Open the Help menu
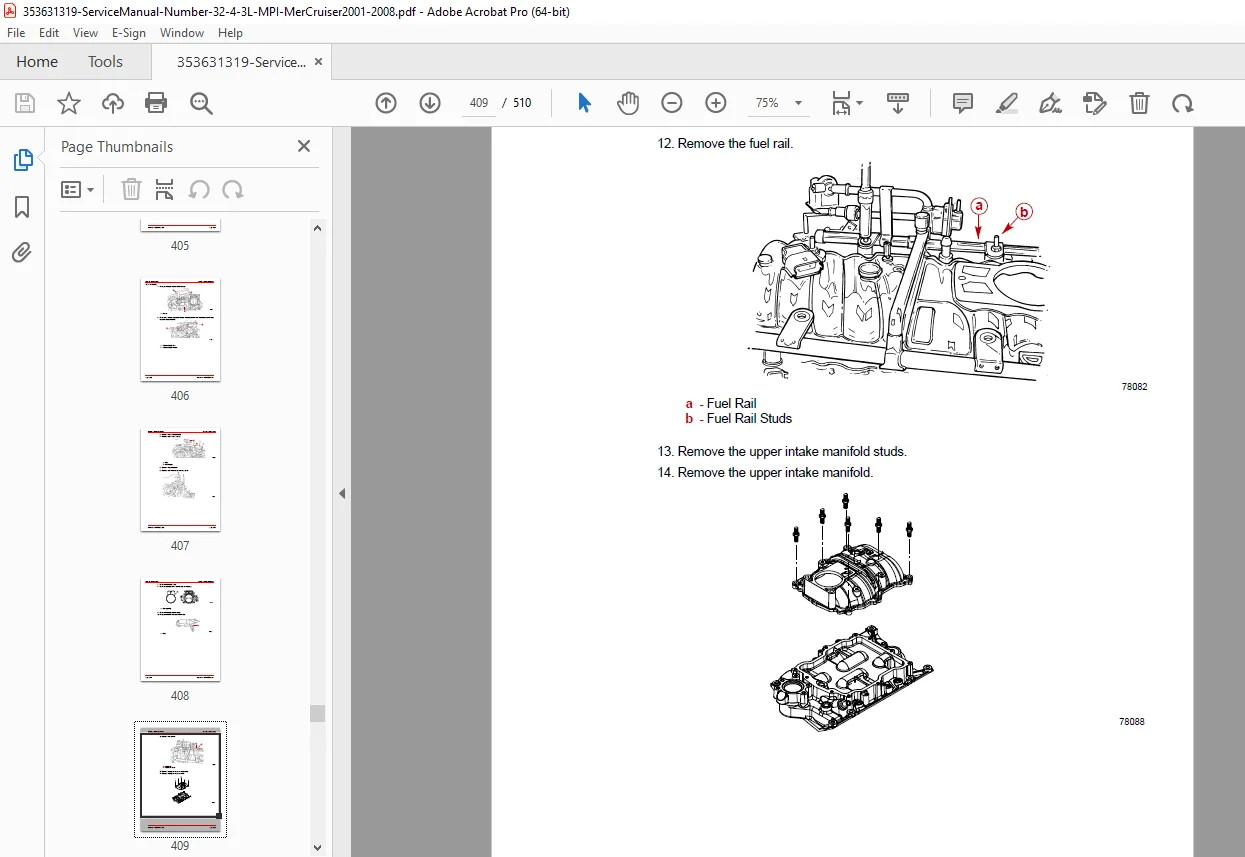Viewport: 1245px width, 857px height. point(231,33)
